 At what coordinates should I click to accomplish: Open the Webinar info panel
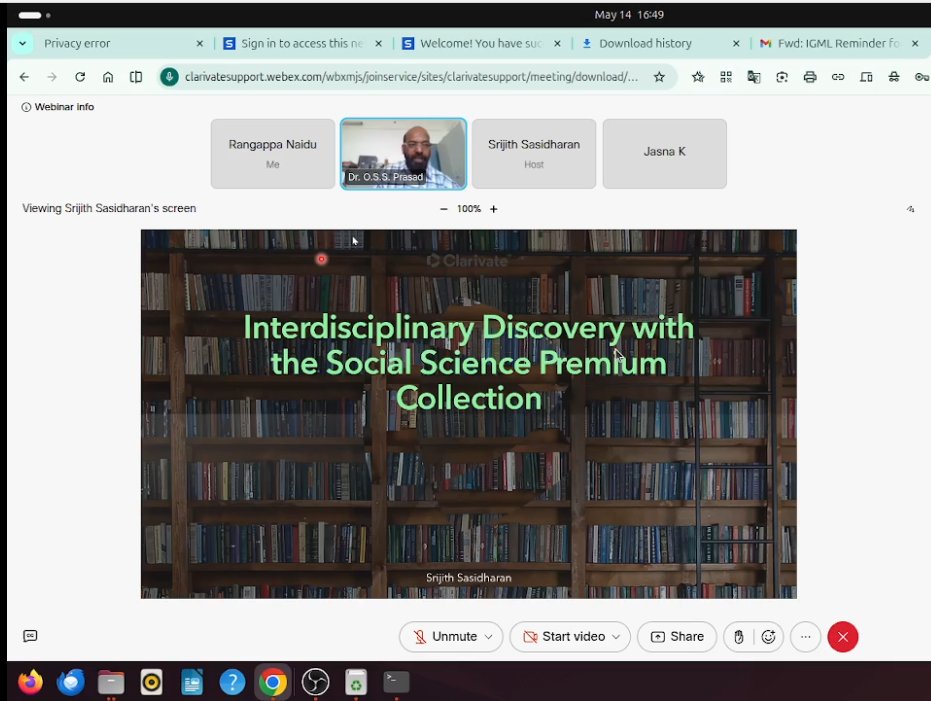58,107
